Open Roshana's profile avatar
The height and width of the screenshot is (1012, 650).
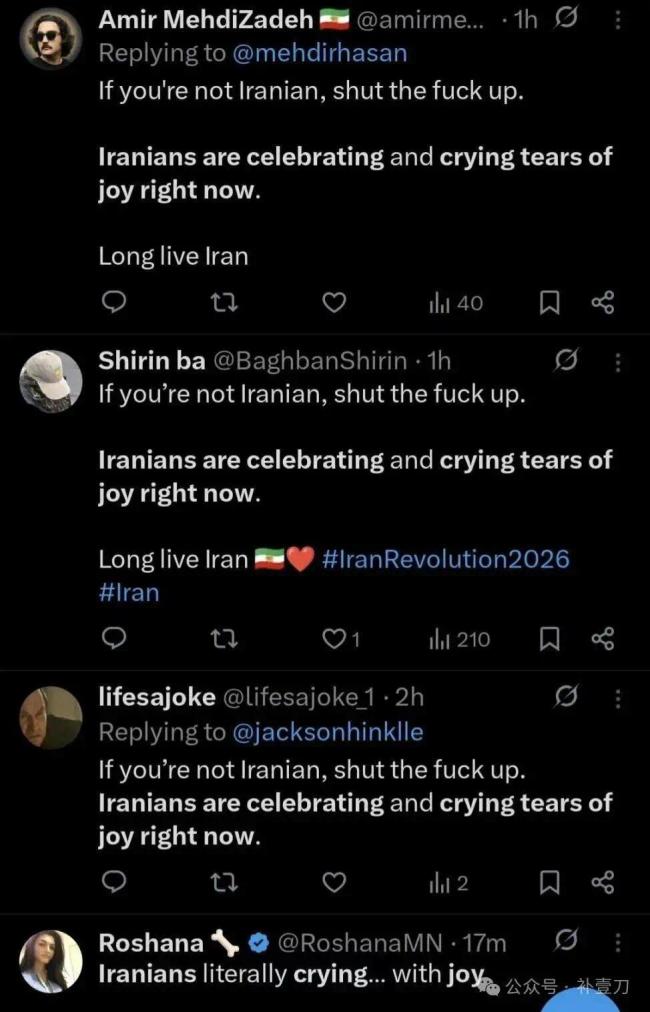[51, 961]
